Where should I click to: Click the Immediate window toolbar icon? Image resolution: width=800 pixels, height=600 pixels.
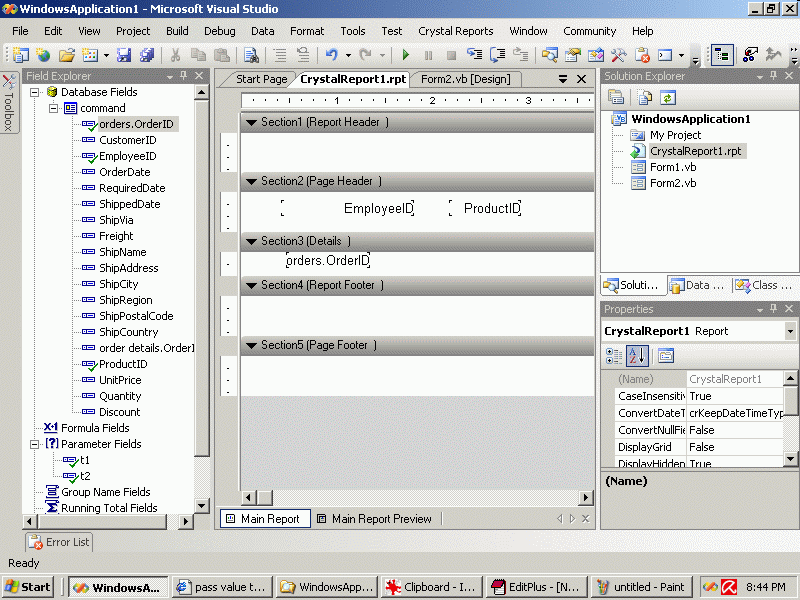(665, 55)
